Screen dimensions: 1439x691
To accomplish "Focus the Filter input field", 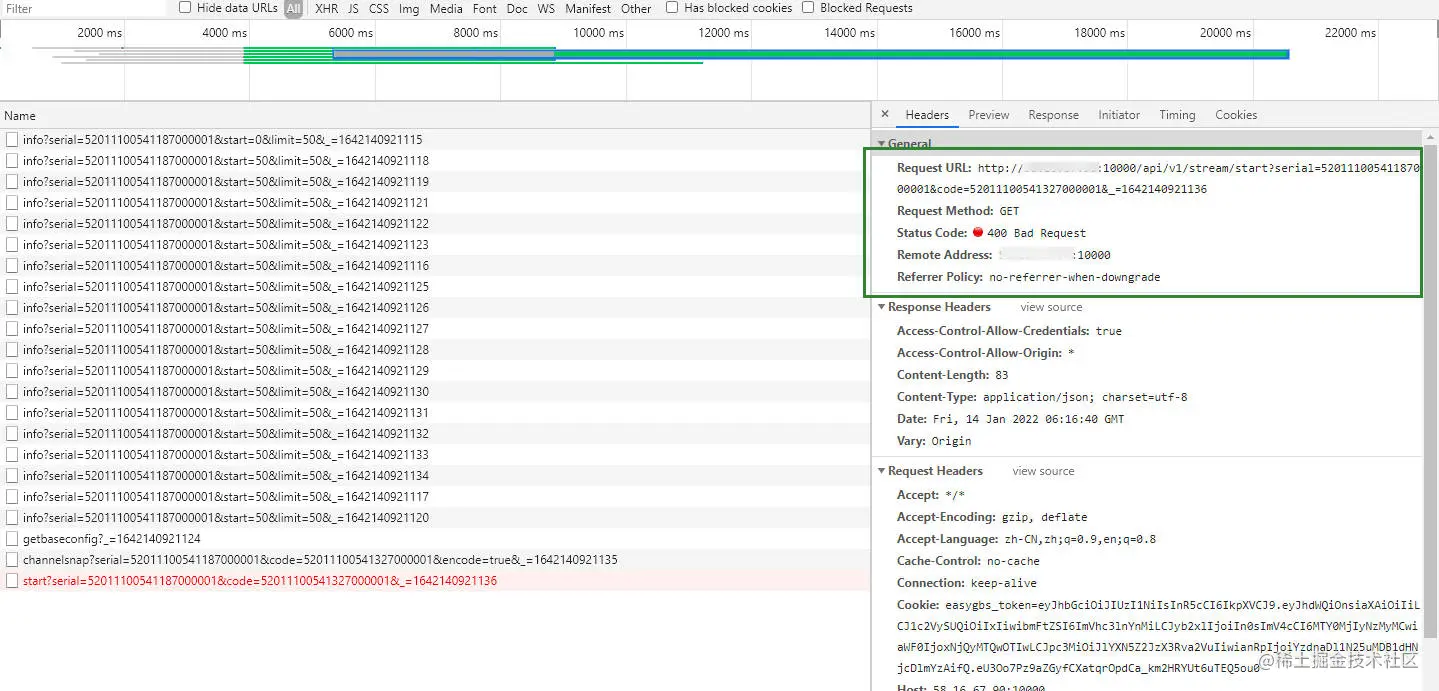I will click(84, 8).
